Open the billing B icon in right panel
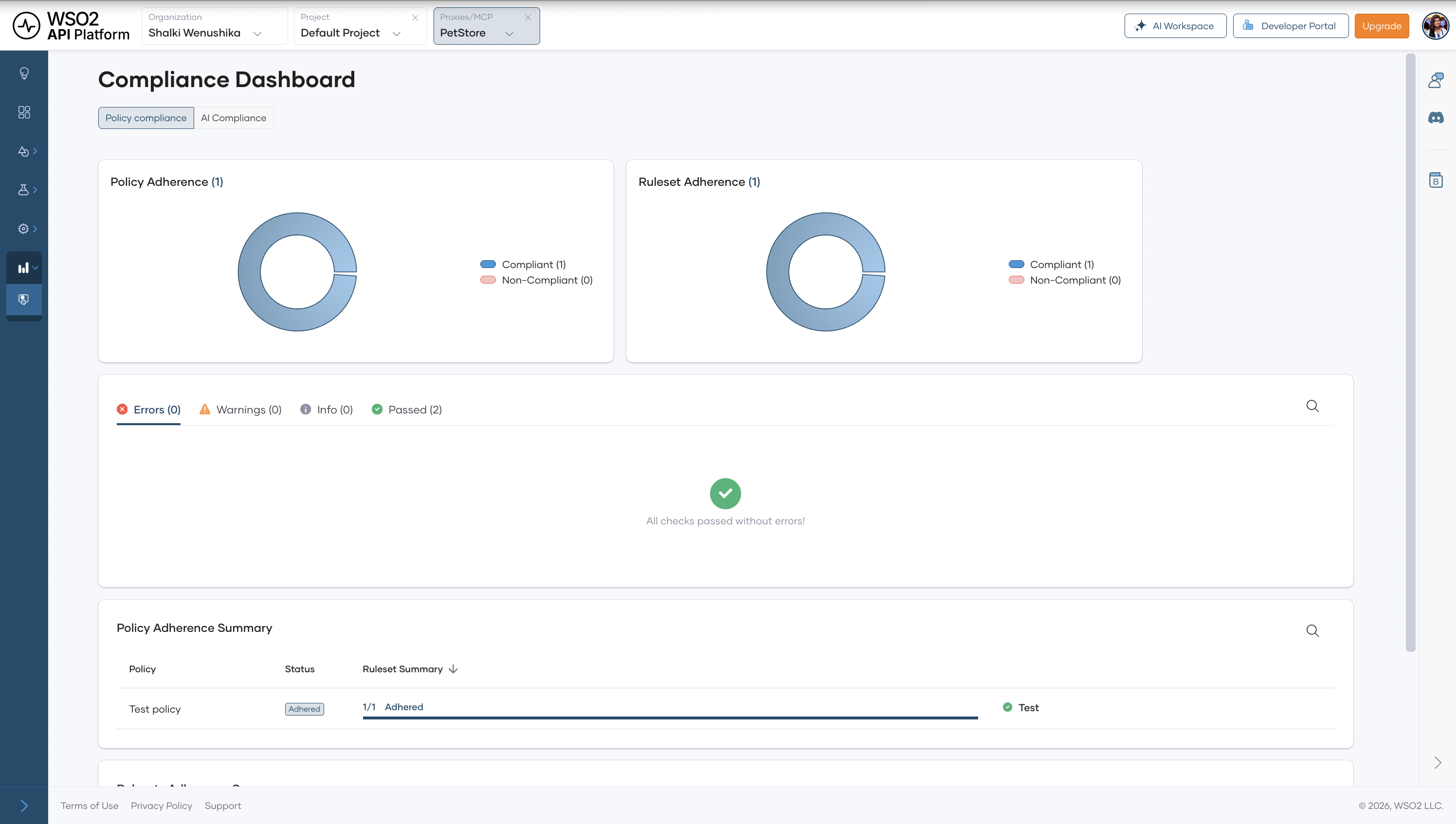Screen dimensions: 1456x824 click(1436, 180)
